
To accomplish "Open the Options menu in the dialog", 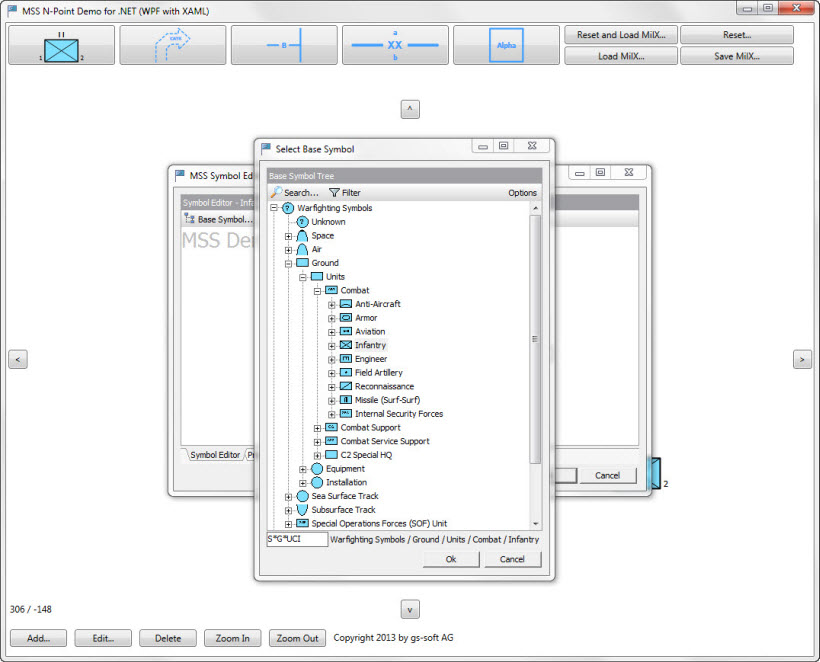I will tap(521, 192).
